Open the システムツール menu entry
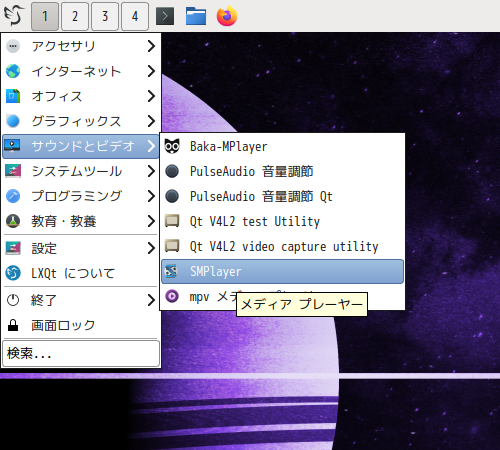Image resolution: width=500 pixels, height=450 pixels. pos(81,171)
